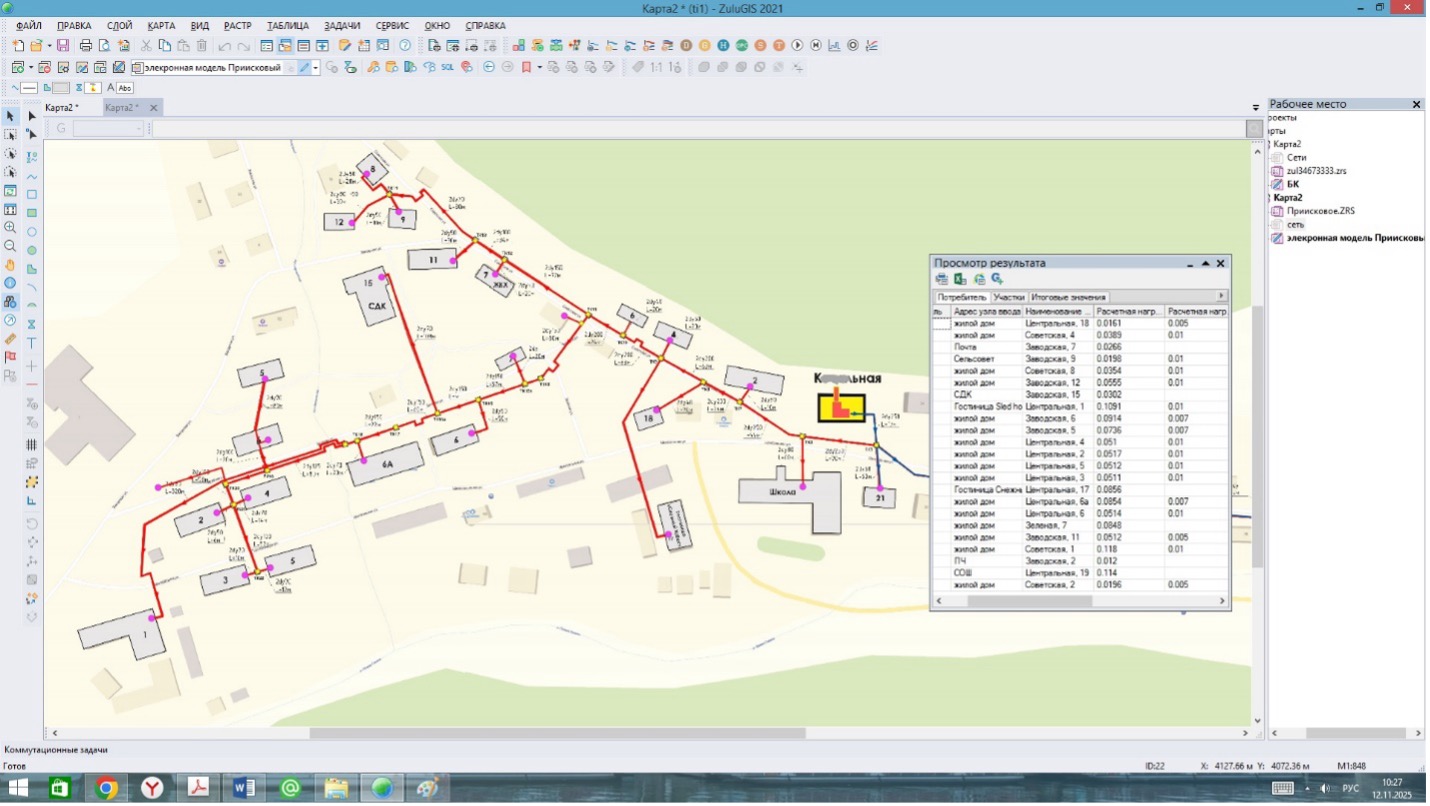1430x806 pixels.
Task: Click the binoculars search tool
Action: (11, 302)
